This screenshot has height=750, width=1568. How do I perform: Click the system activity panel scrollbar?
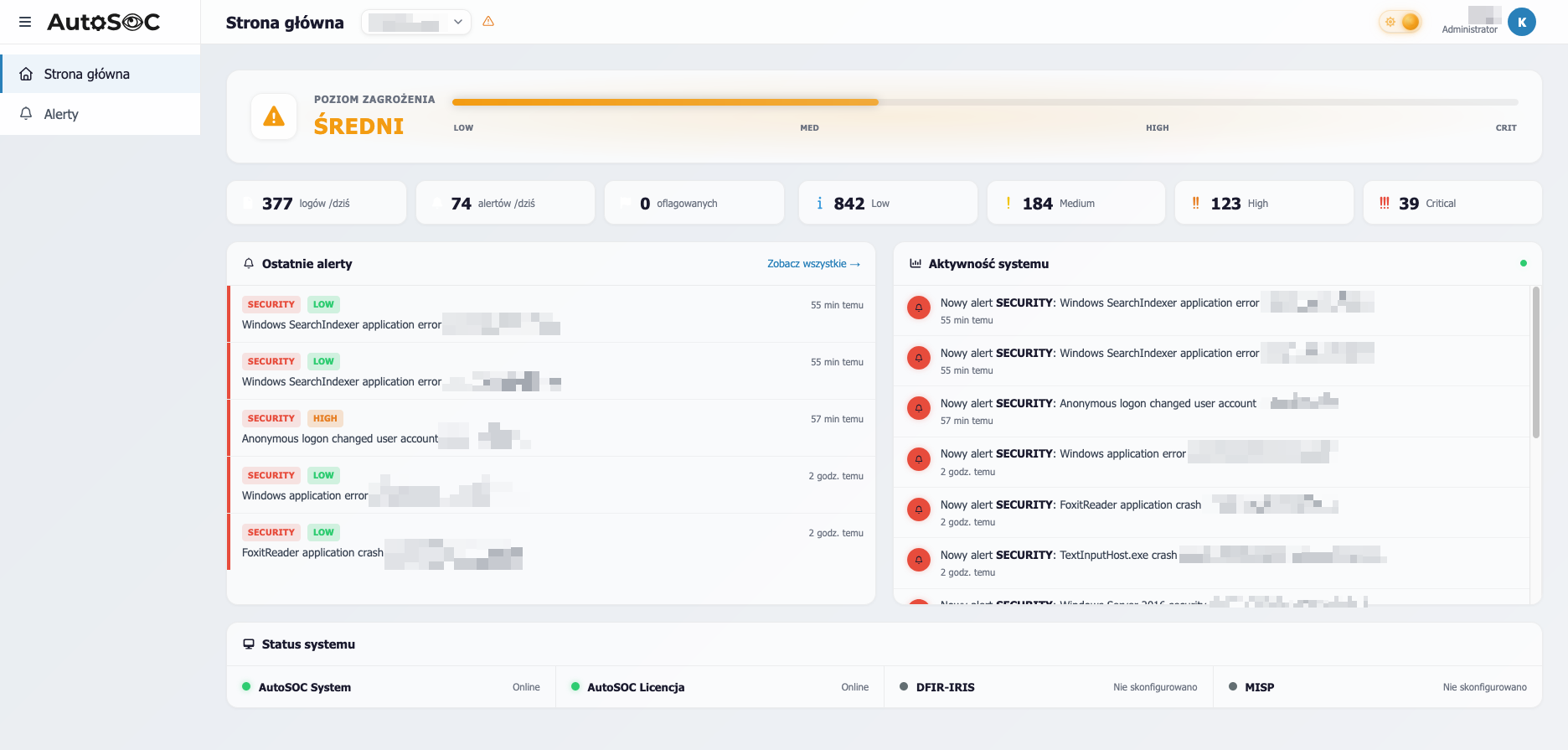[1535, 362]
